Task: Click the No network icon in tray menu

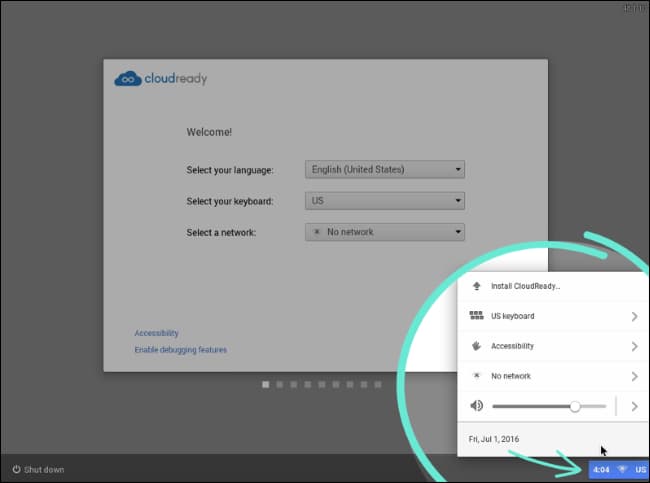Action: click(477, 376)
